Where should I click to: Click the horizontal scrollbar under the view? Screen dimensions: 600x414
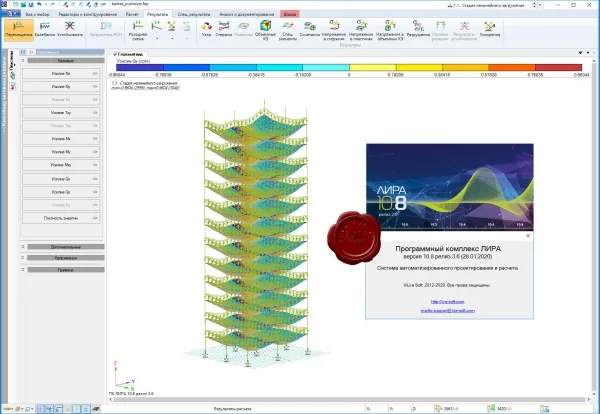click(350, 399)
